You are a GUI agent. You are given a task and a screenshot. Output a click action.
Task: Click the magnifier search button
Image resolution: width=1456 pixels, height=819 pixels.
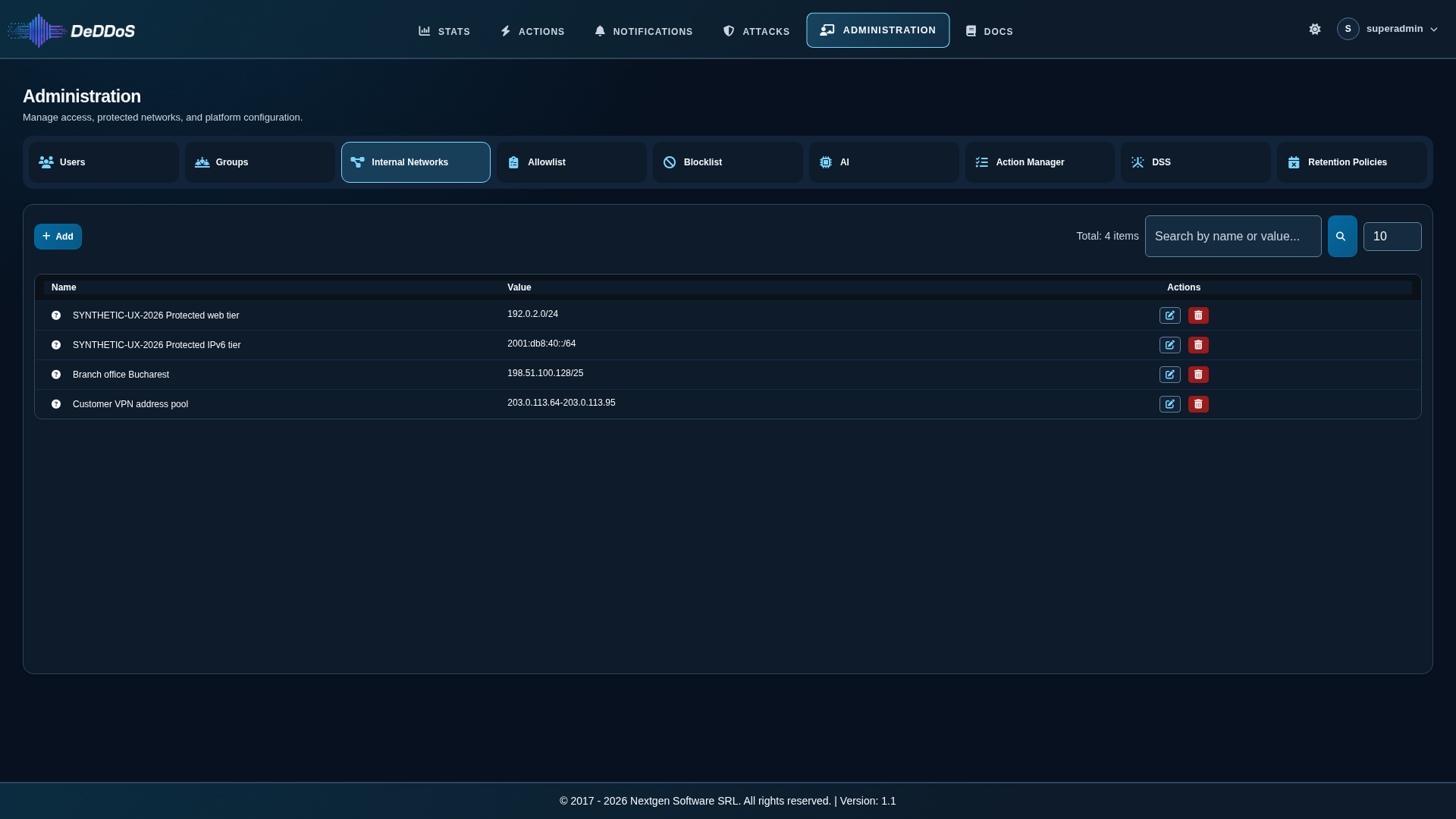[1342, 237]
